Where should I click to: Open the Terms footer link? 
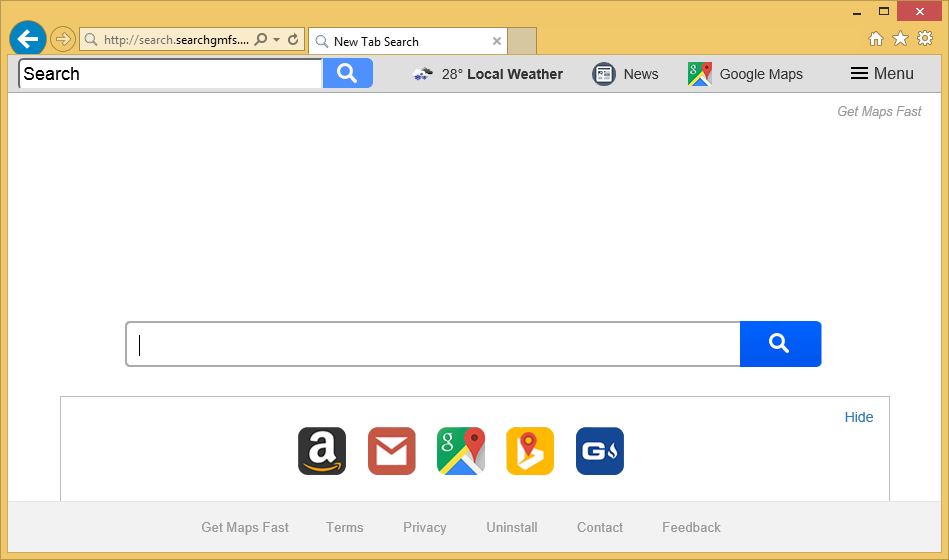344,527
